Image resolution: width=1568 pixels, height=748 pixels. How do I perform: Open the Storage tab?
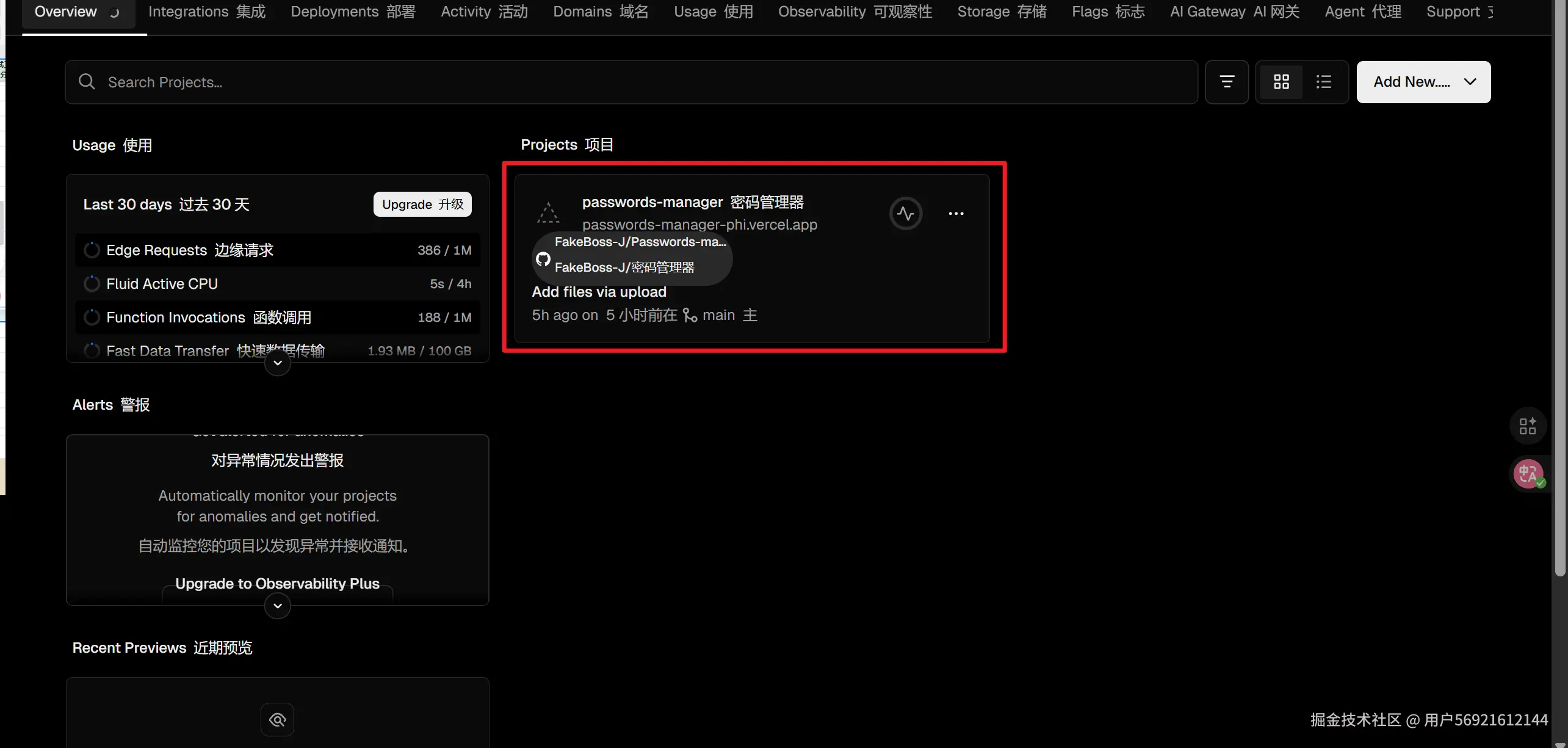1001,12
